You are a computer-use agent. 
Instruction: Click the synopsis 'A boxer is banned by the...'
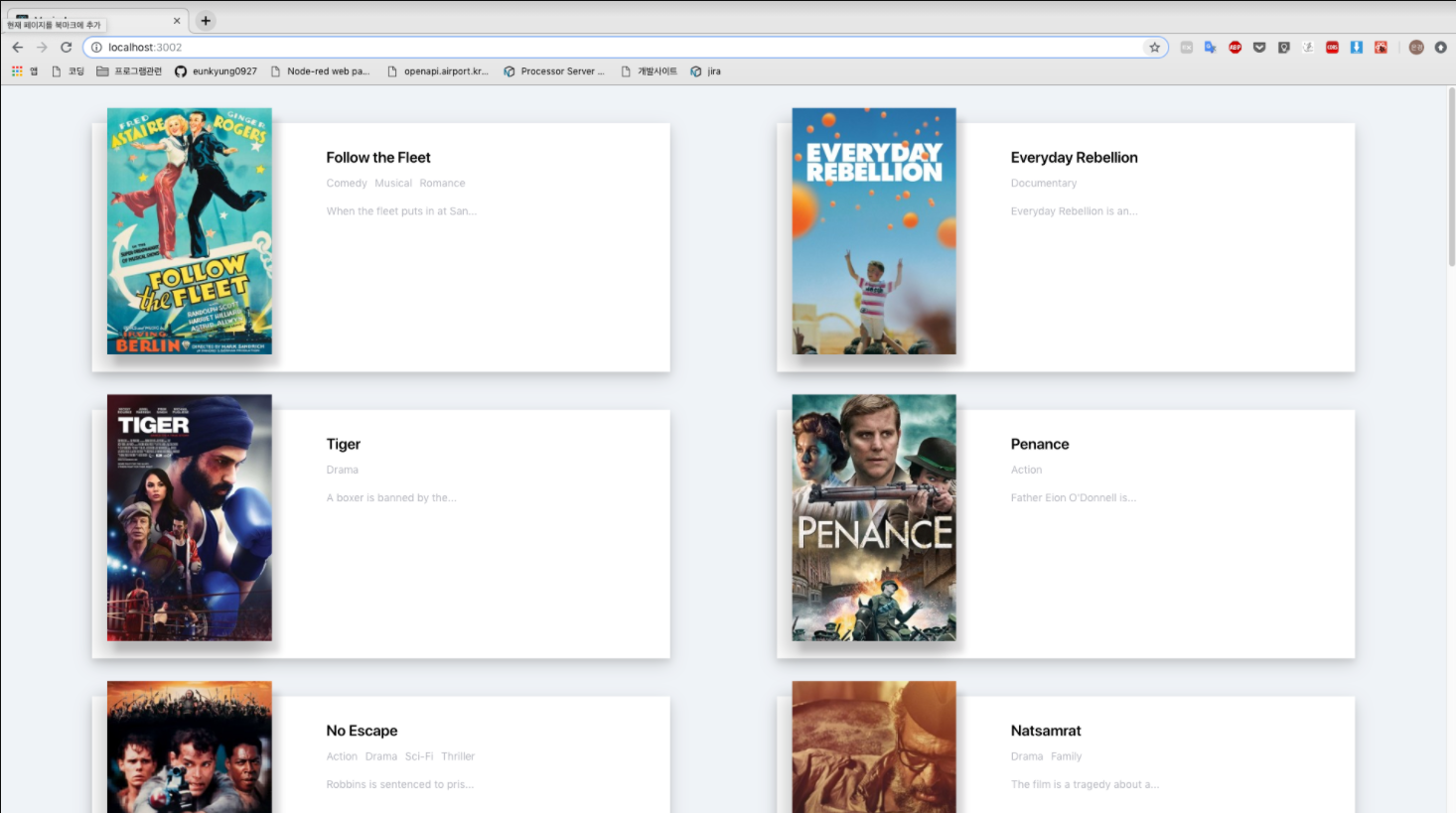391,498
